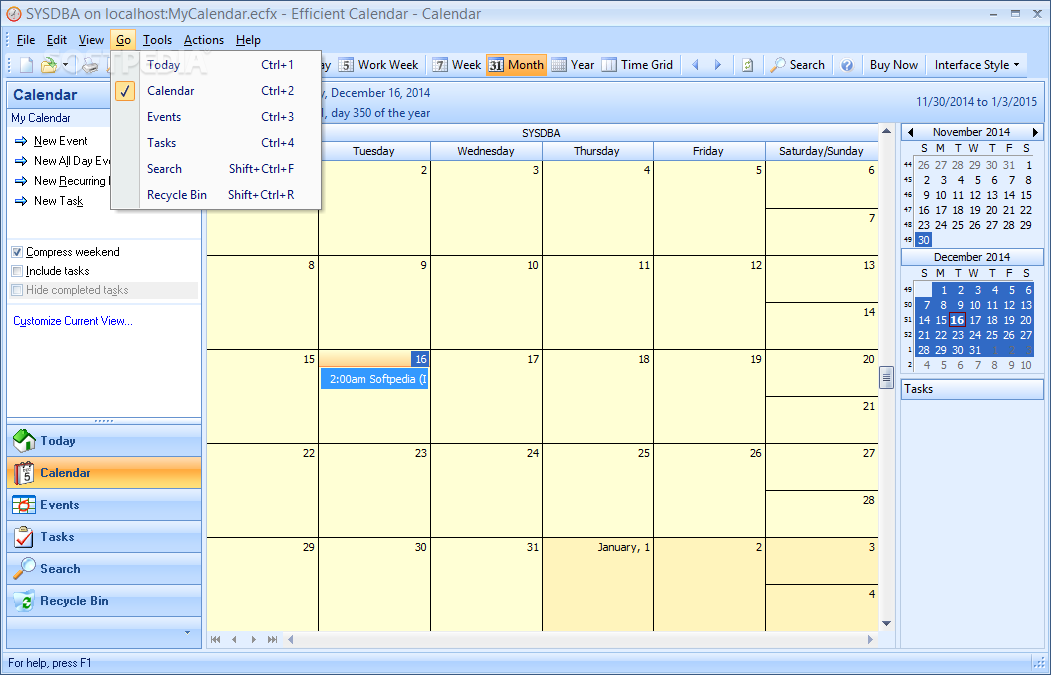Open the Actions menu
The width and height of the screenshot is (1051, 675).
(204, 40)
